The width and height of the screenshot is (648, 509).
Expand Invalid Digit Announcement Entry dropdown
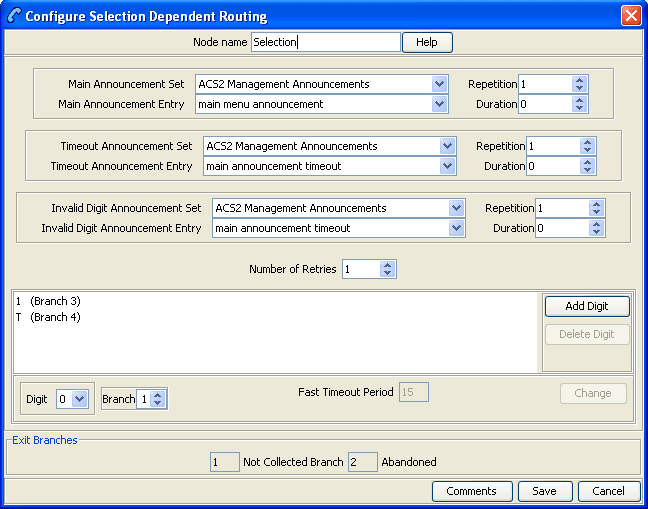[457, 228]
